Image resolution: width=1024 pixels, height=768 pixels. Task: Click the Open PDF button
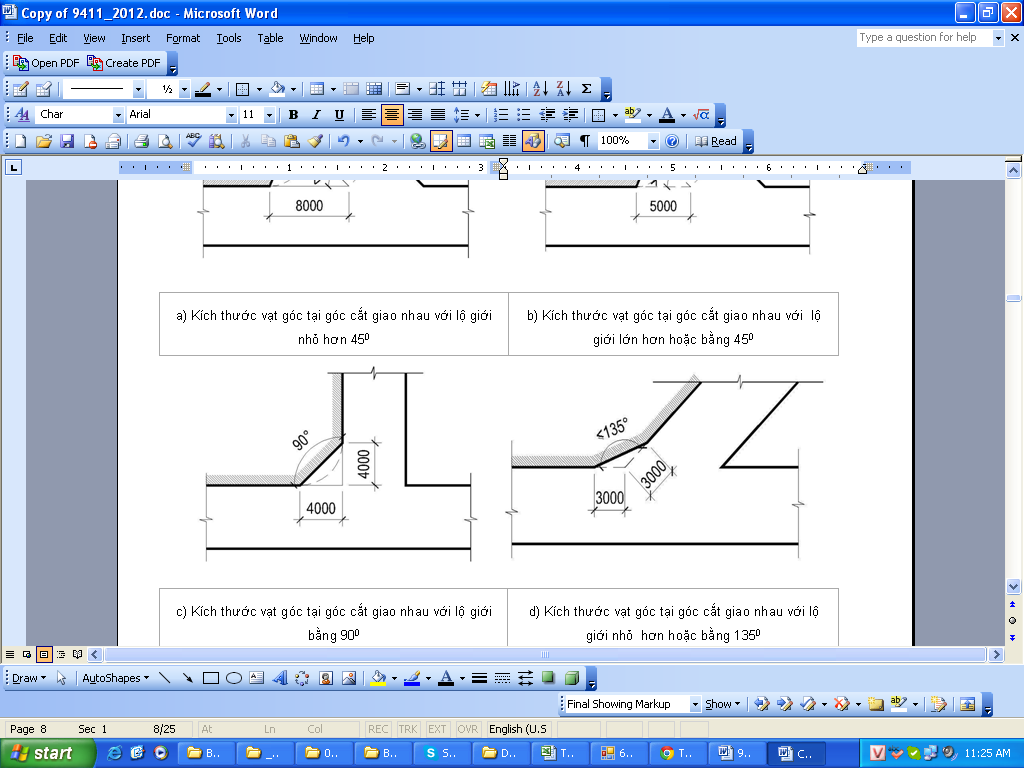click(46, 63)
